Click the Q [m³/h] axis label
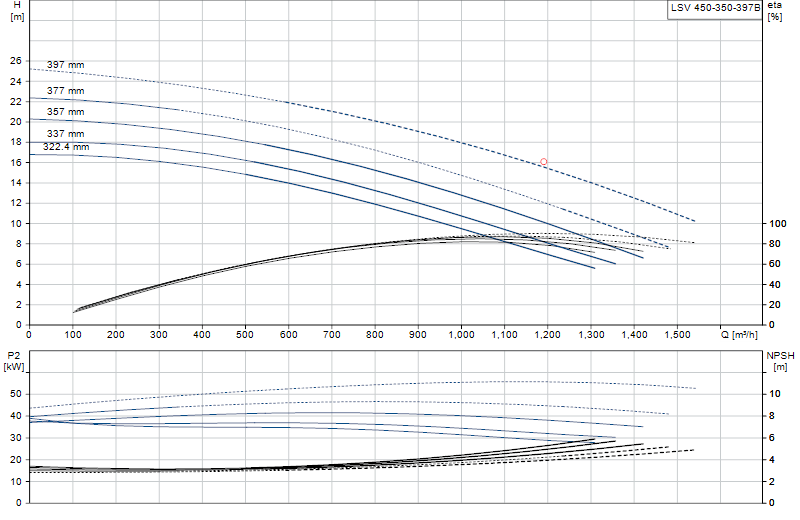800x520 pixels. pos(739,335)
